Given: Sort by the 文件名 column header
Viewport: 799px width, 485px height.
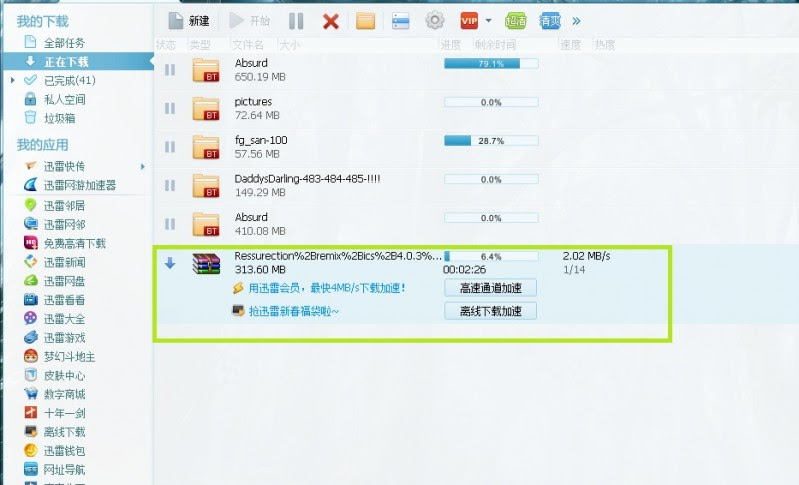Looking at the screenshot, I should pyautogui.click(x=248, y=45).
